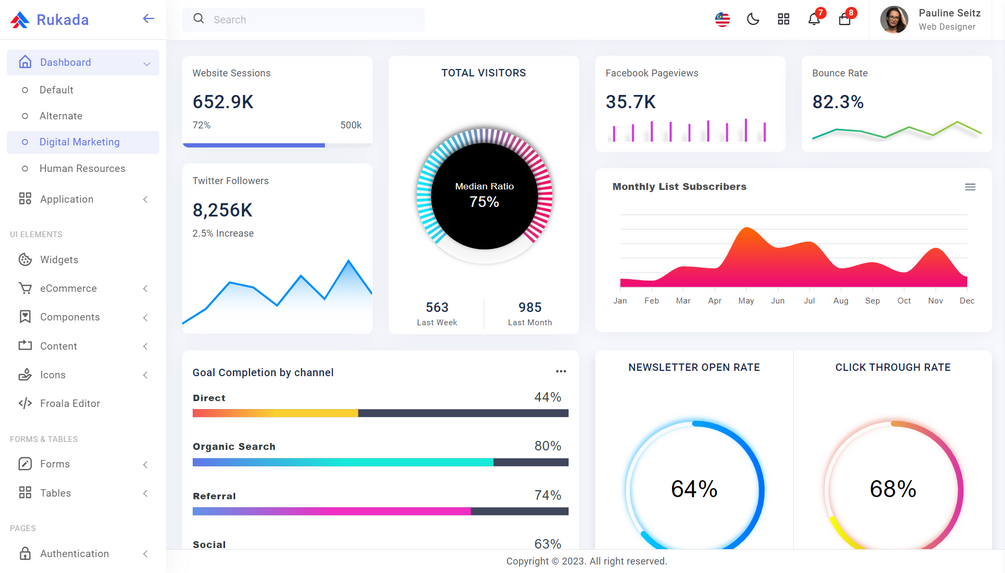Click the Direct channel progress bar
This screenshot has height=573, width=1005.
[381, 413]
